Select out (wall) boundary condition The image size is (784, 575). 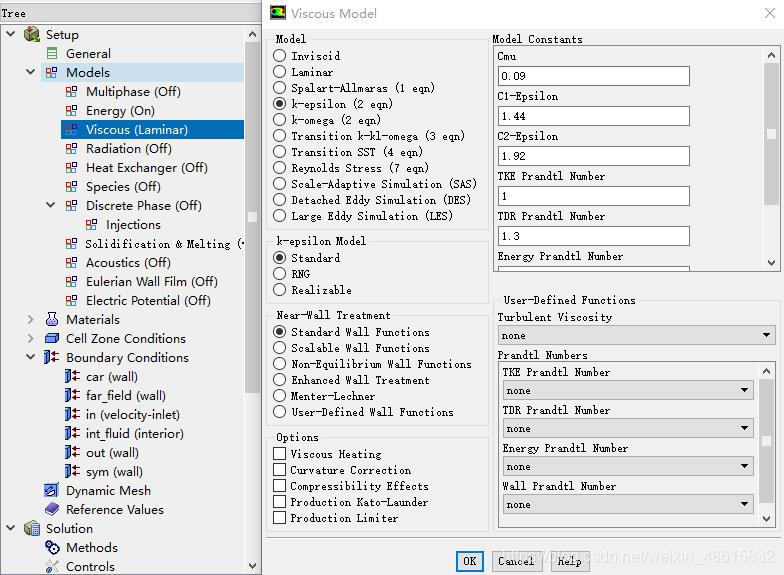tap(112, 452)
